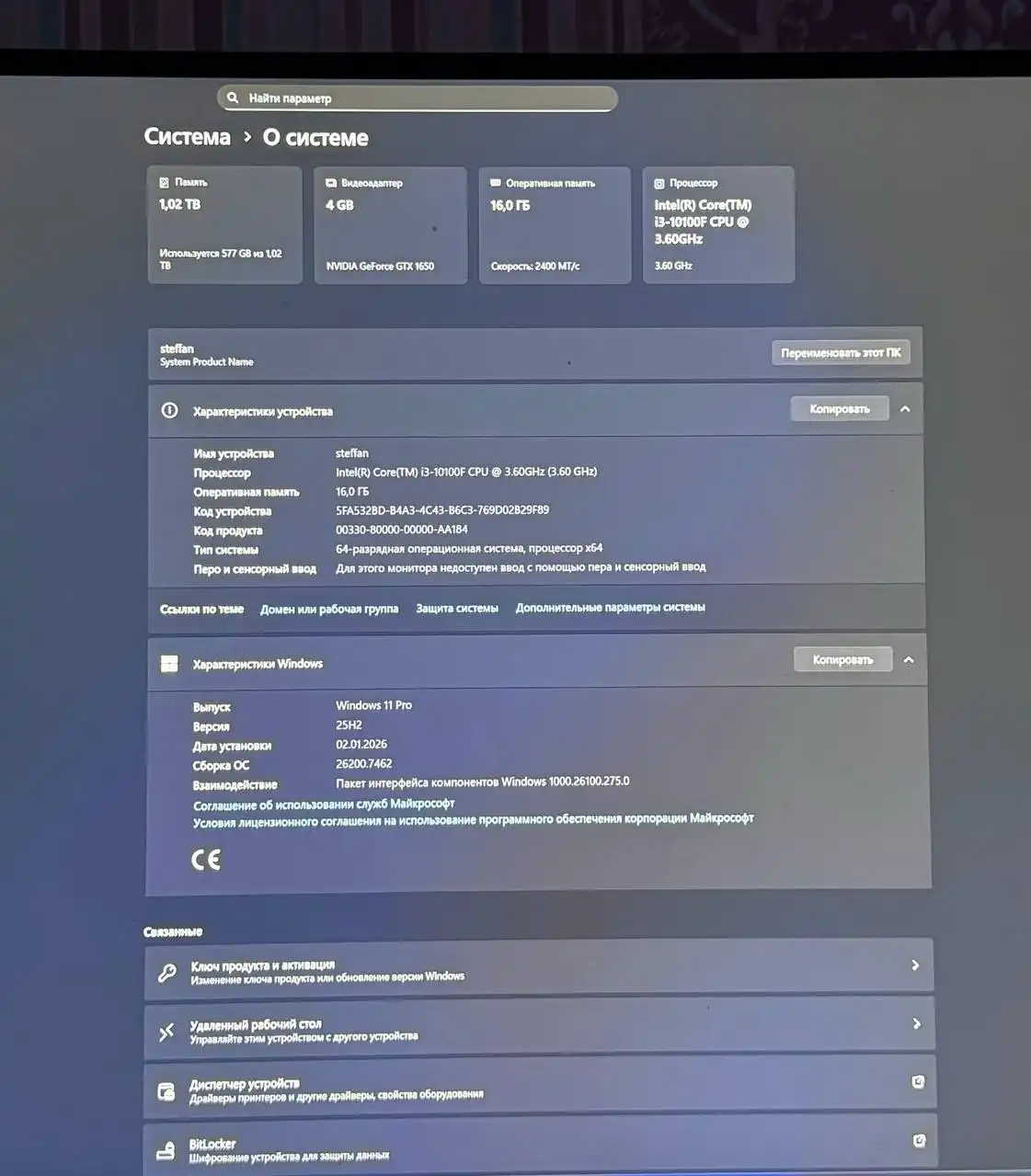Screen dimensions: 1031x1176
Task: Open Дополнительные параметры системы link
Action: (611, 607)
